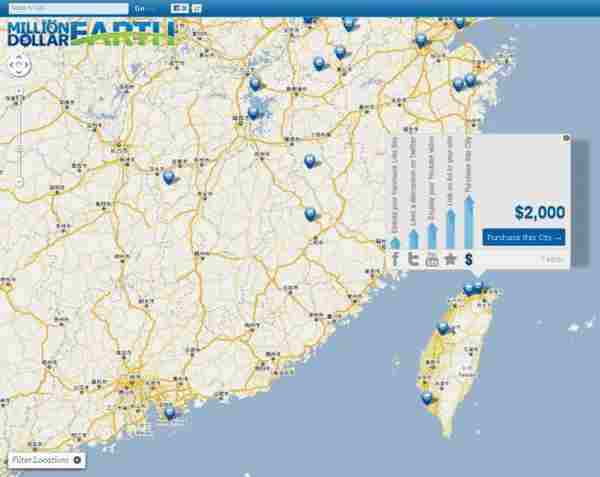This screenshot has height=477, width=600.
Task: Click Purchase this City button
Action: [523, 238]
